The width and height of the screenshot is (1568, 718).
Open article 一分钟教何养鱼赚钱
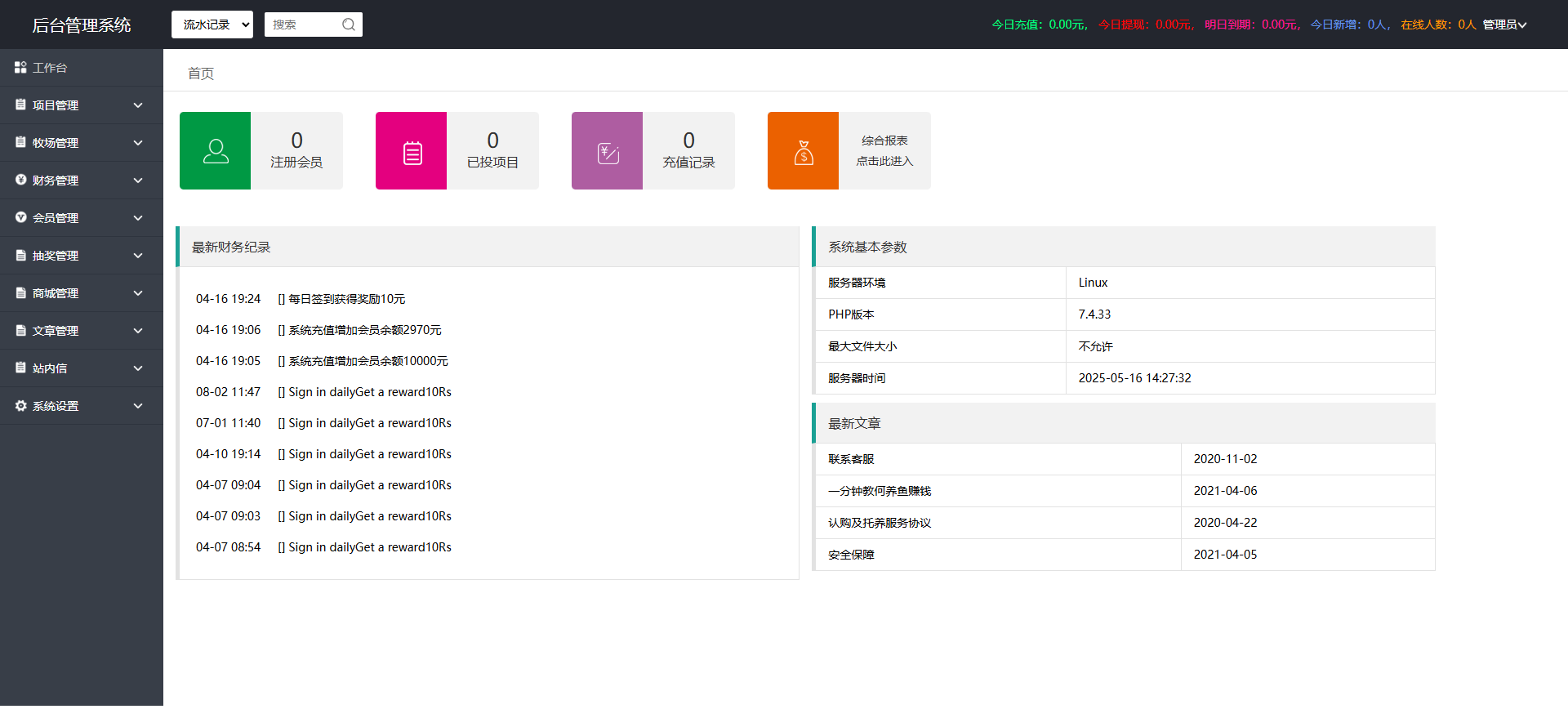click(880, 491)
